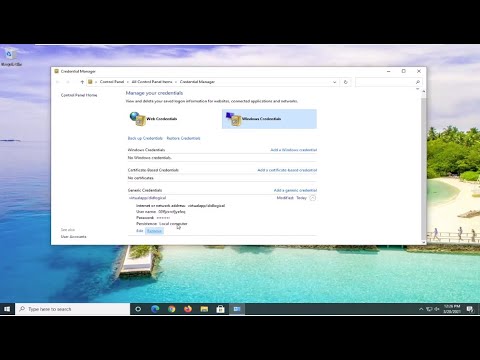
Task: Minimize the Credential Manager window
Action: 389,71
